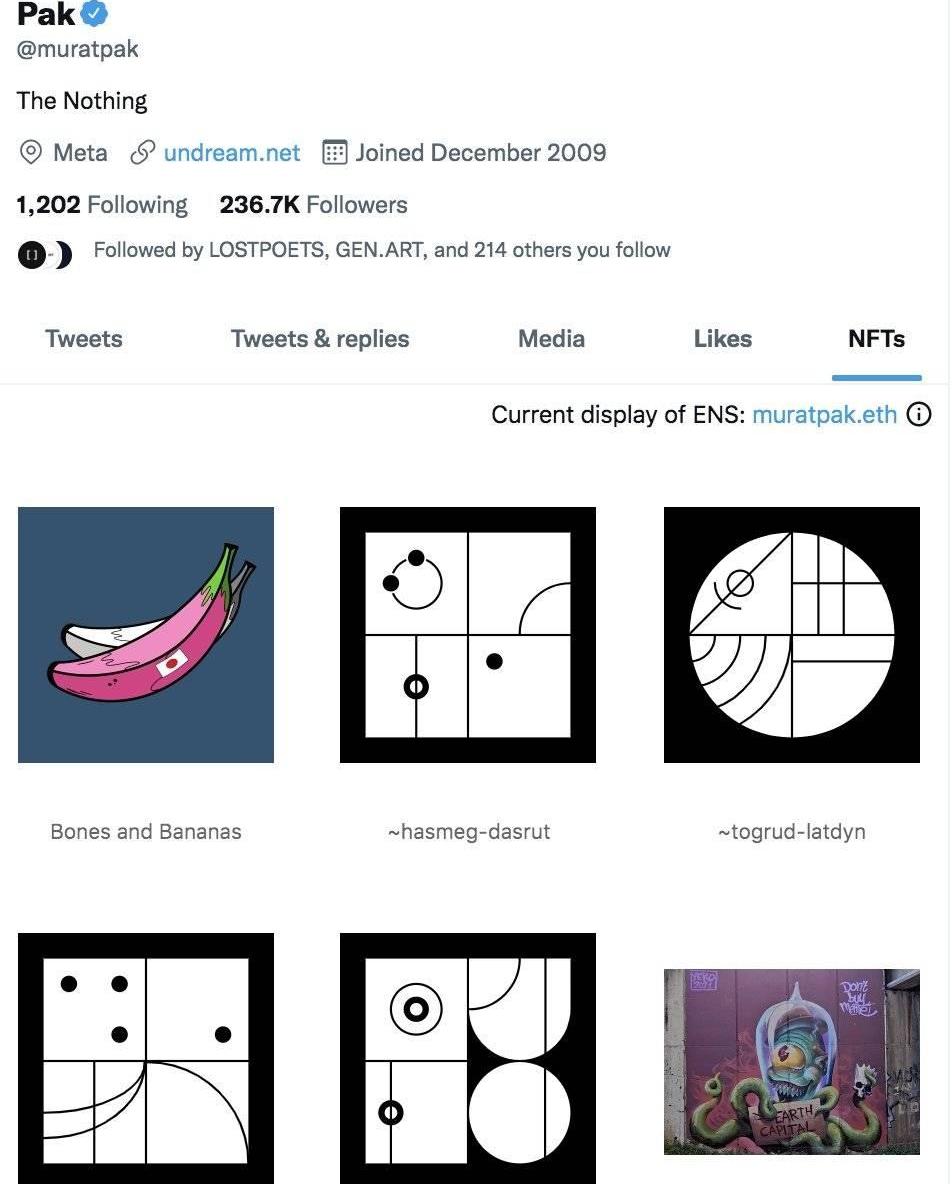Image resolution: width=952 pixels, height=1184 pixels.
Task: Open the ~hasmeg-dasrut NFT thumbnail
Action: click(468, 635)
